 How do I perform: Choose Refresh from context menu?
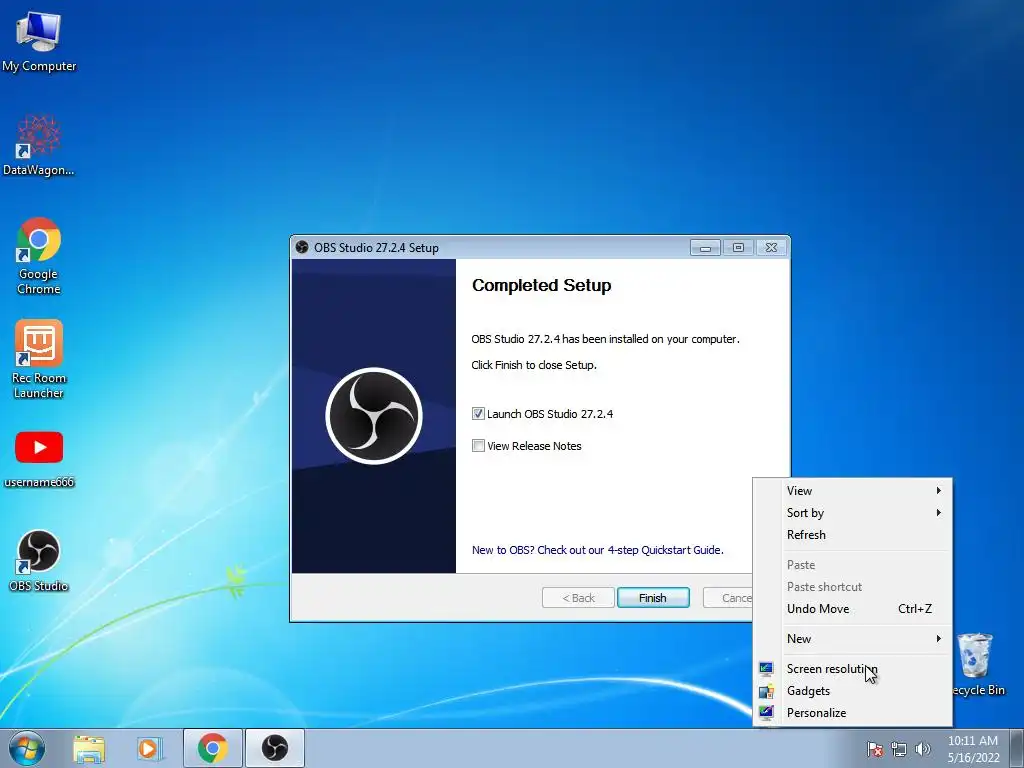pos(852,535)
